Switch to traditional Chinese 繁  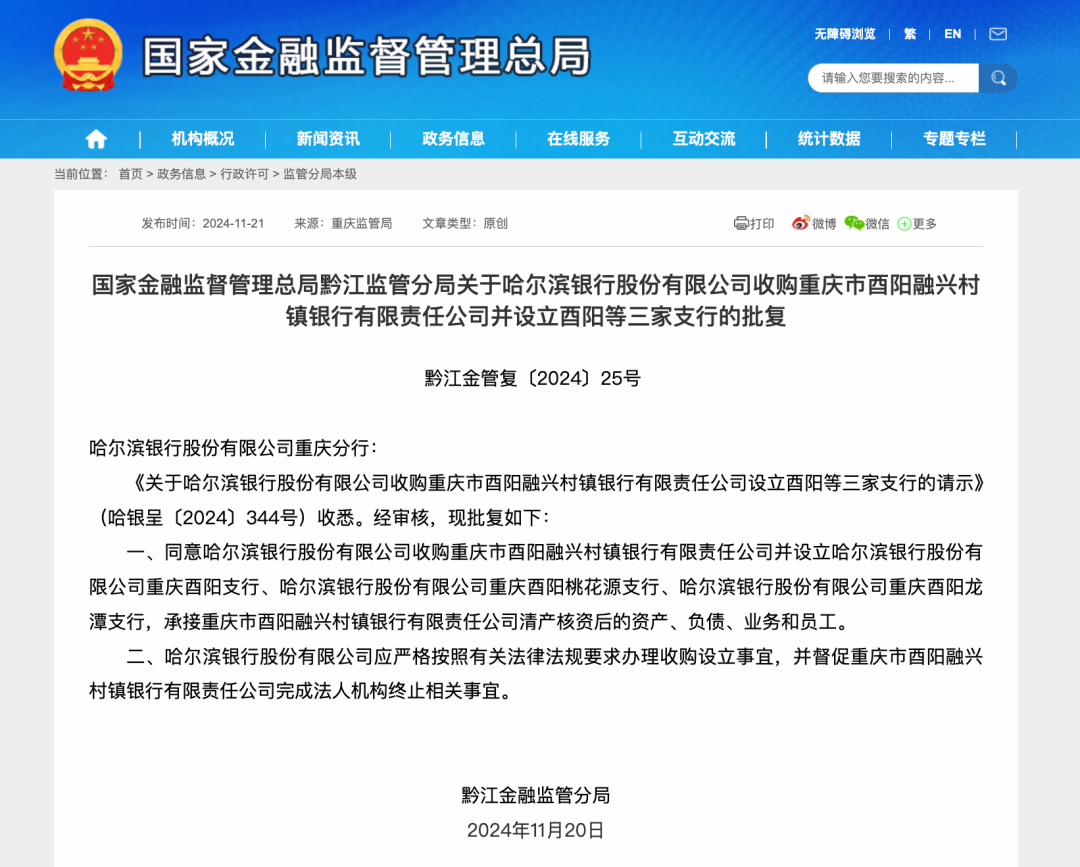point(910,34)
